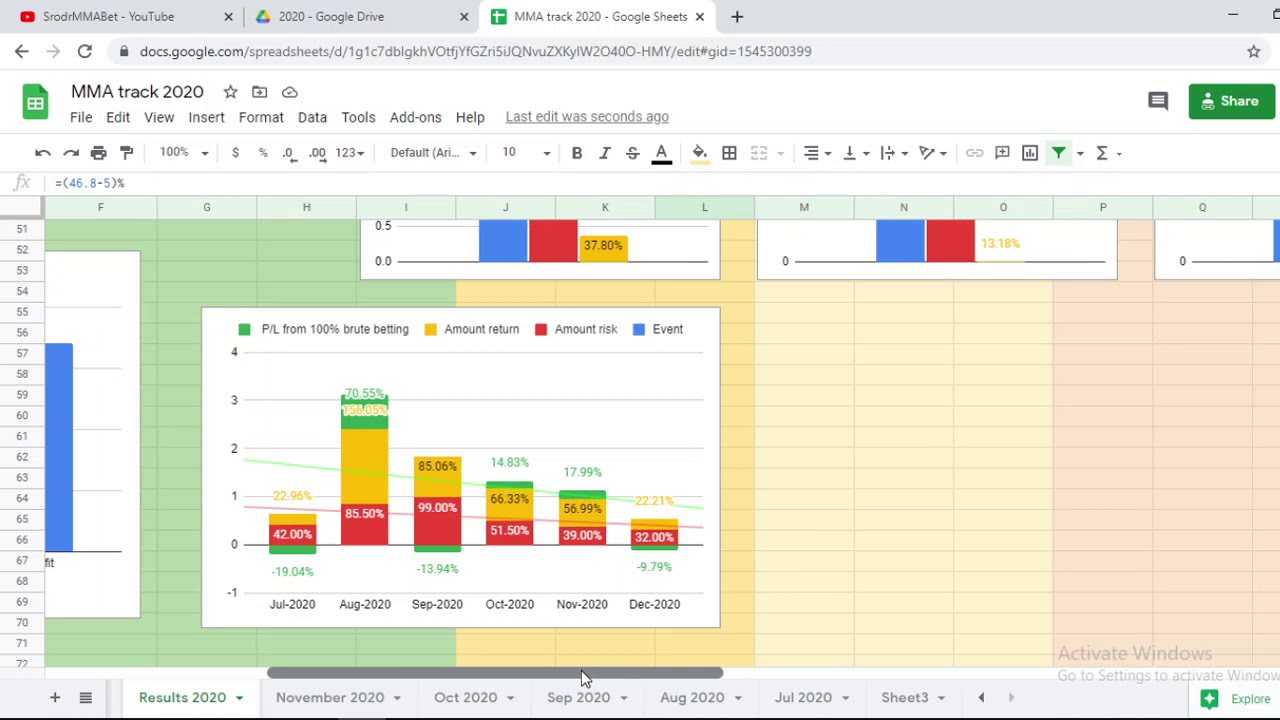Viewport: 1280px width, 720px height.
Task: Click the Merge cells icon
Action: (759, 153)
